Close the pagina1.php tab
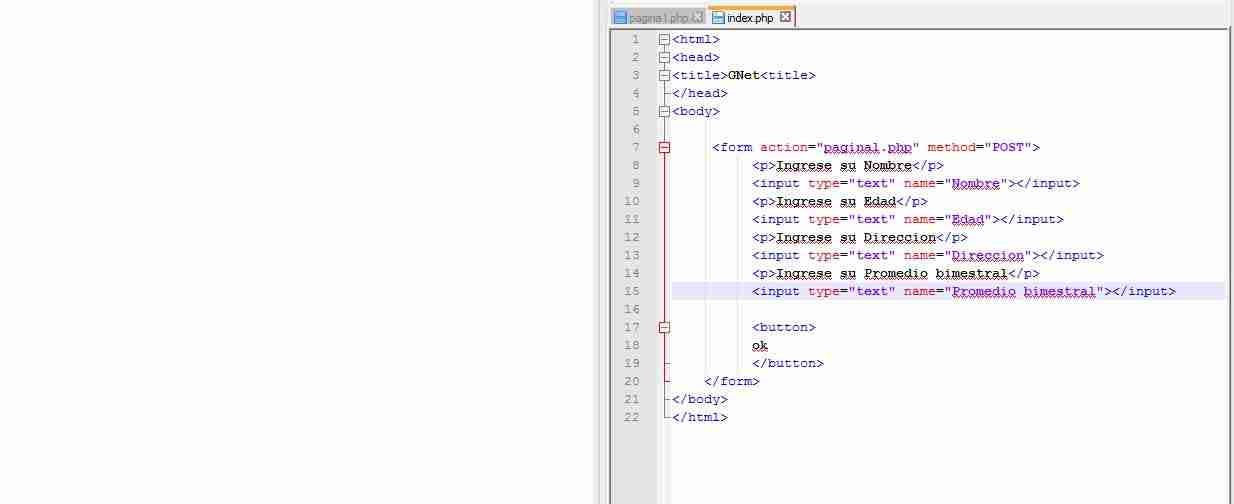This screenshot has height=504, width=1234. (x=698, y=17)
